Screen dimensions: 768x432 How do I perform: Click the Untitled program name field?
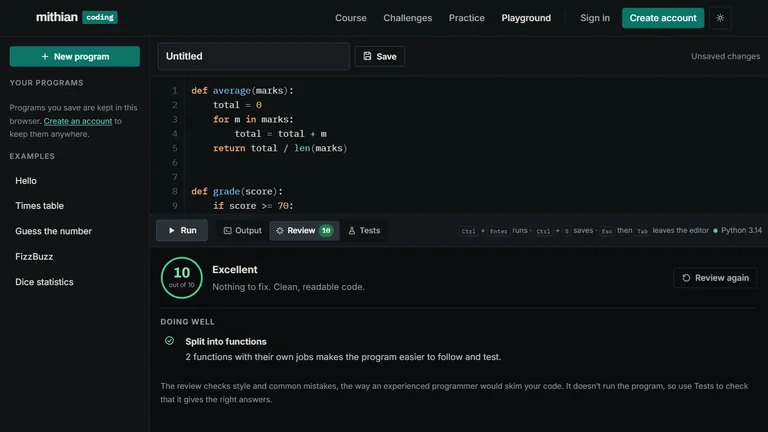point(254,56)
